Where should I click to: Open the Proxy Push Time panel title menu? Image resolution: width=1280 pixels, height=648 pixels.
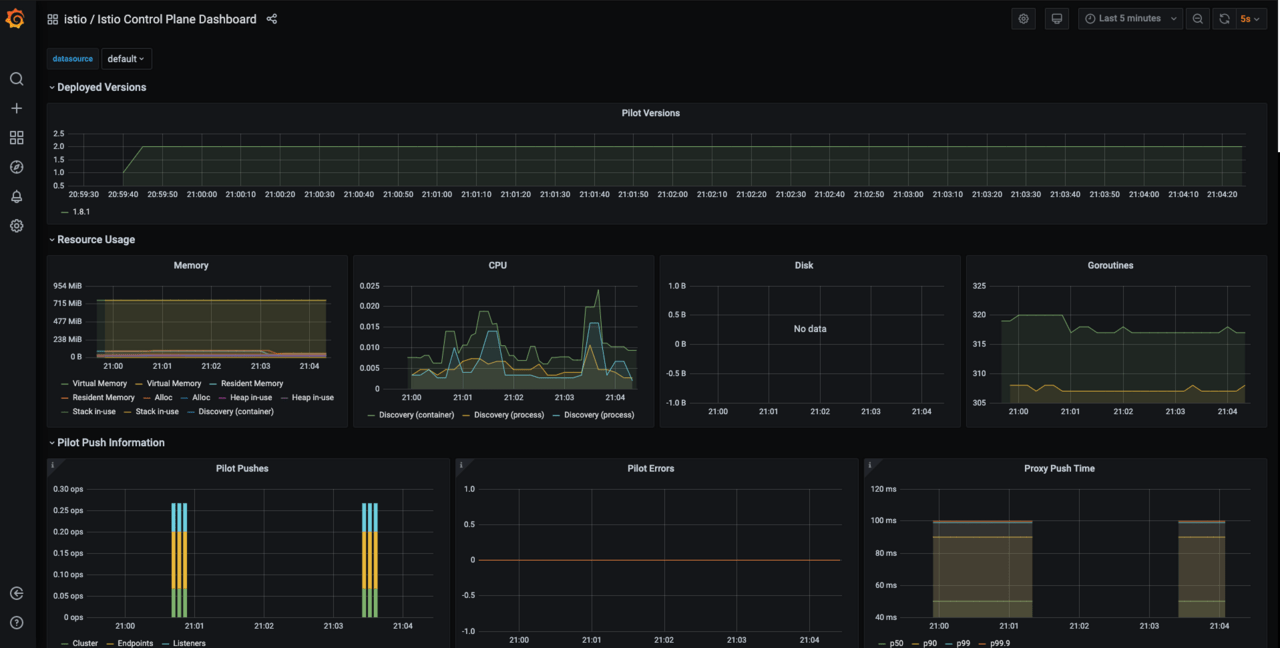tap(1061, 468)
